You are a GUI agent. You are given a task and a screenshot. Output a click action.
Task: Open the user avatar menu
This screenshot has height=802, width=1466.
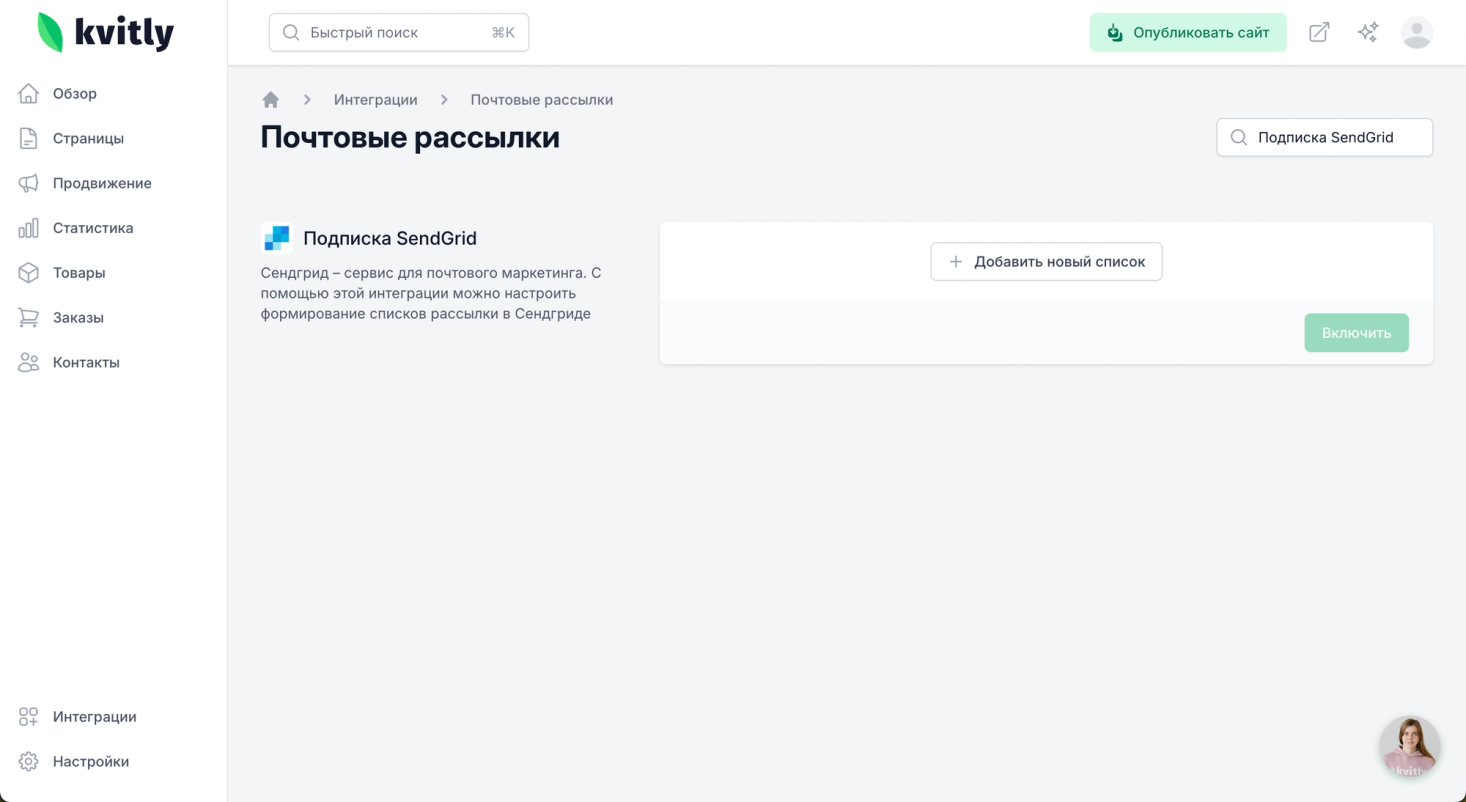1417,33
